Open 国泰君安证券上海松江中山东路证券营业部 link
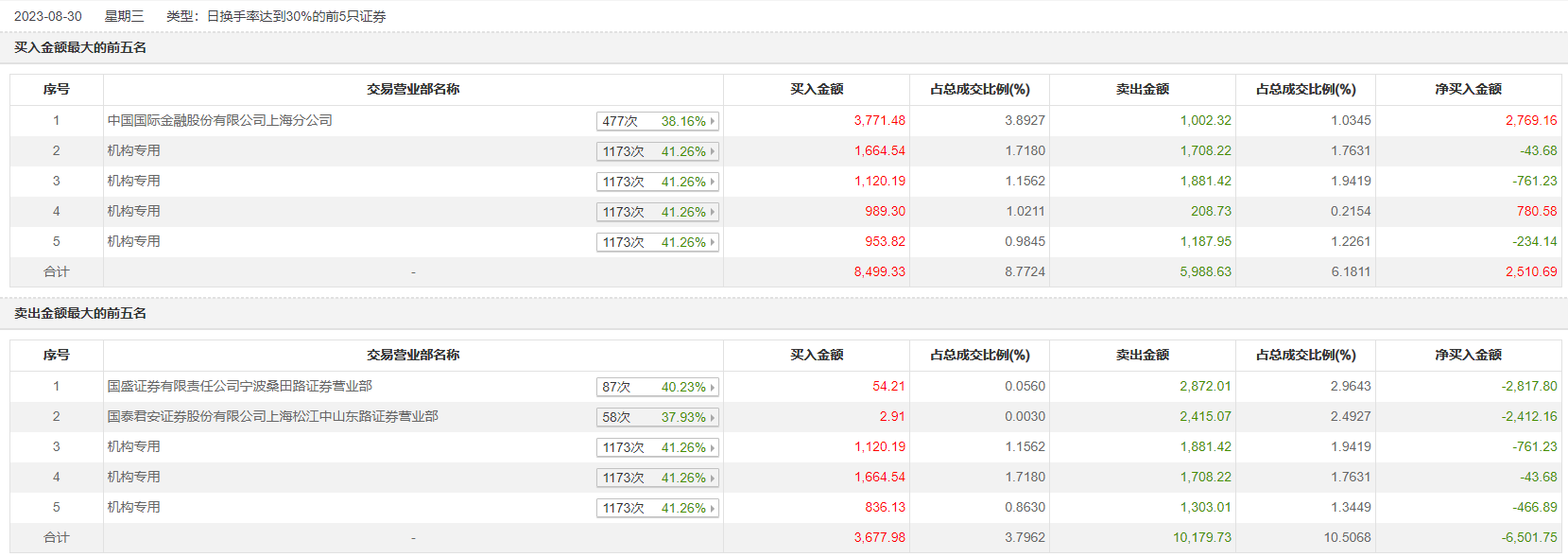 [x=272, y=416]
